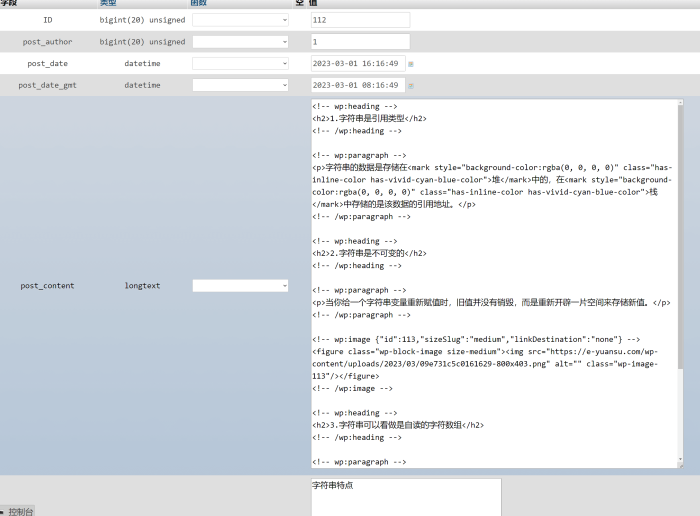This screenshot has width=700, height=516.
Task: Click post_date_gmt datetime input
Action: tap(357, 85)
